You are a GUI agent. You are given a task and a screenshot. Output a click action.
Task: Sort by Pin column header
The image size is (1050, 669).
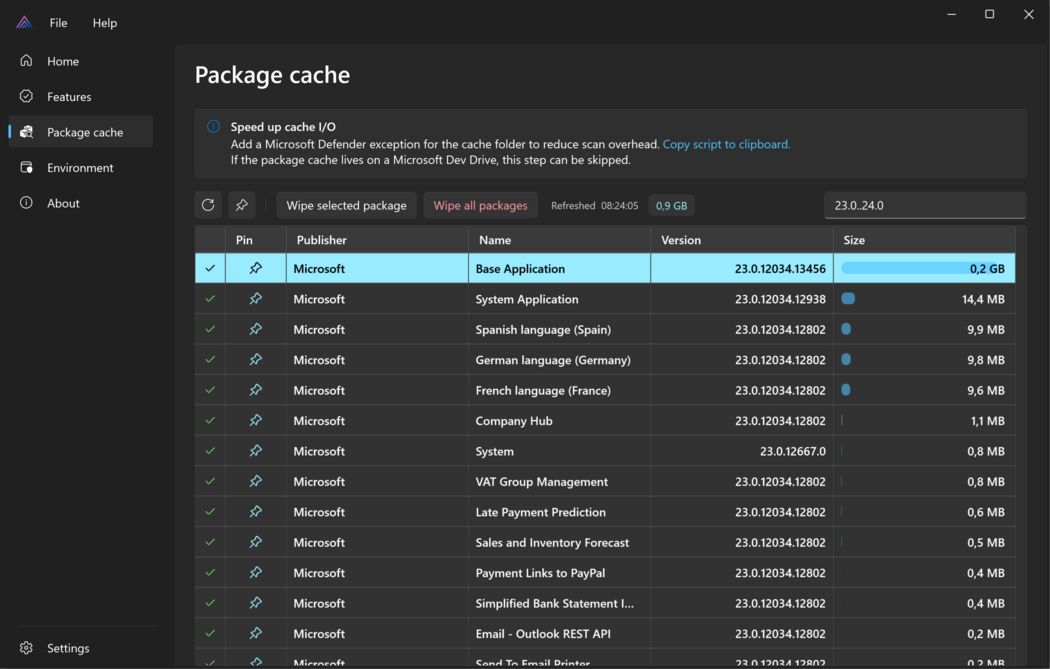[256, 240]
